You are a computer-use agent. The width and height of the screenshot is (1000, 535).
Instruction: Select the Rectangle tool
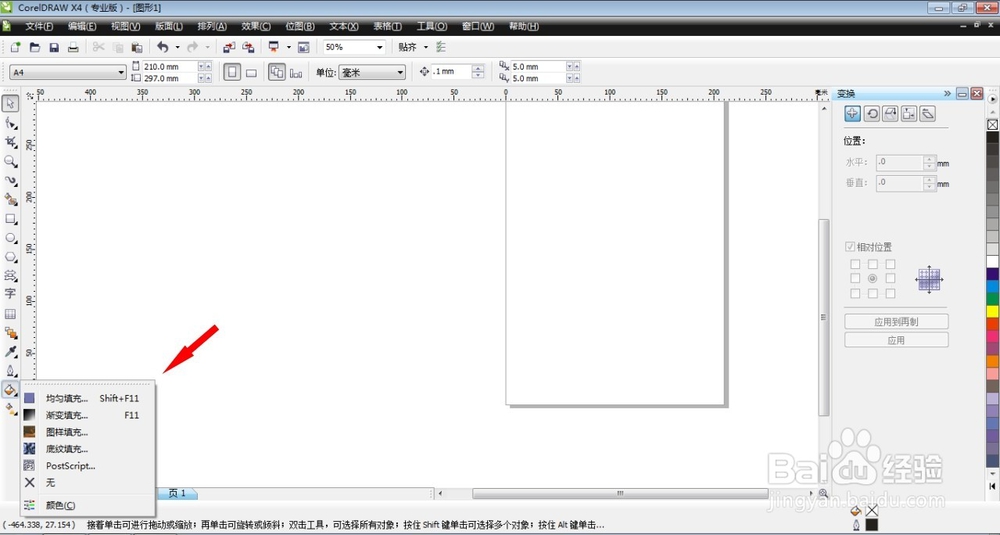pyautogui.click(x=11, y=219)
